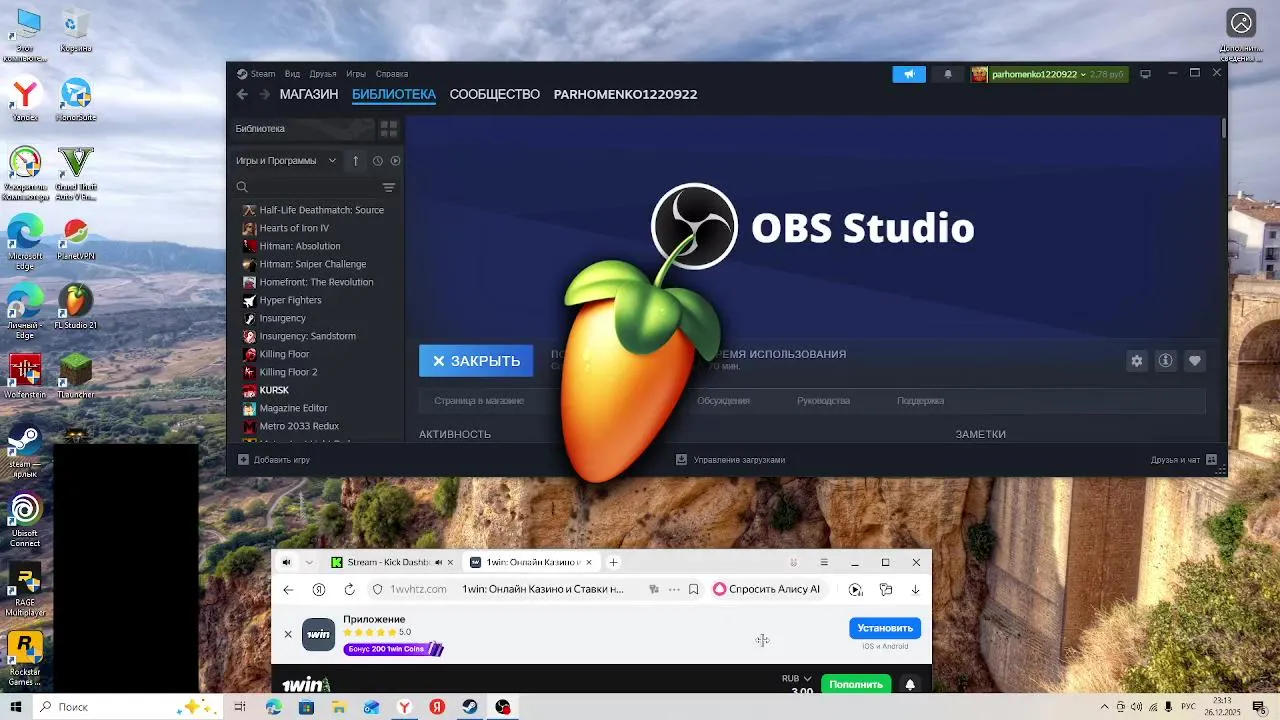The width and height of the screenshot is (1280, 720).
Task: Click the blue ЗАКРЫТЬ button
Action: click(476, 361)
